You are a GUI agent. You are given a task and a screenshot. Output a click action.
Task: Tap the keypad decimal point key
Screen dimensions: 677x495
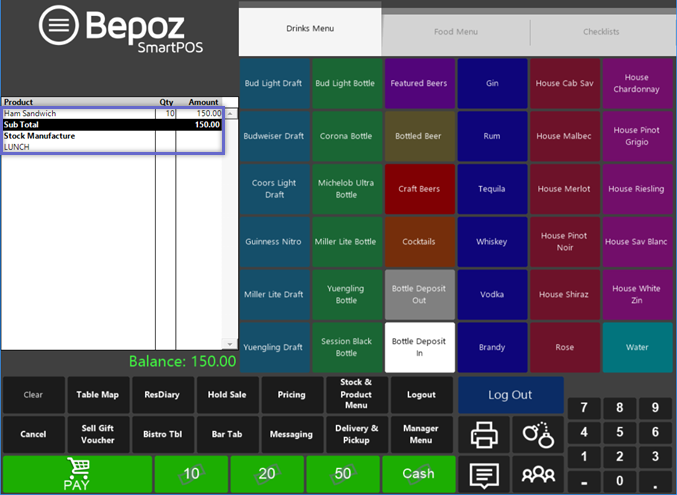(655, 481)
